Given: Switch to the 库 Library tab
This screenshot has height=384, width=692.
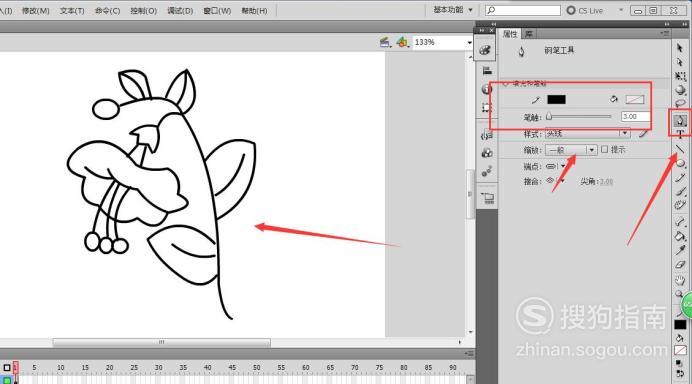Looking at the screenshot, I should (528, 34).
